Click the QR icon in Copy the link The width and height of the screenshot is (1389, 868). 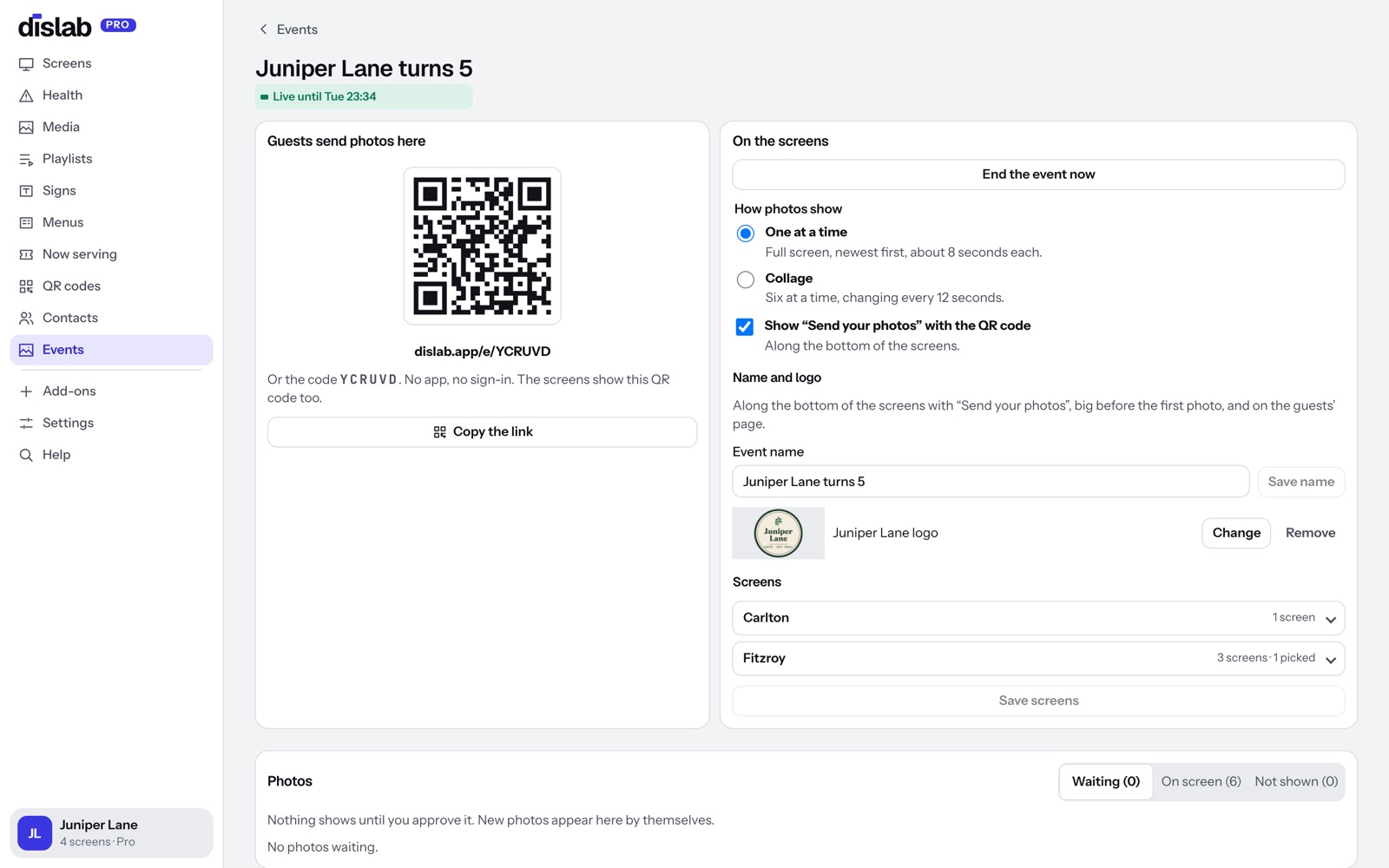tap(440, 432)
